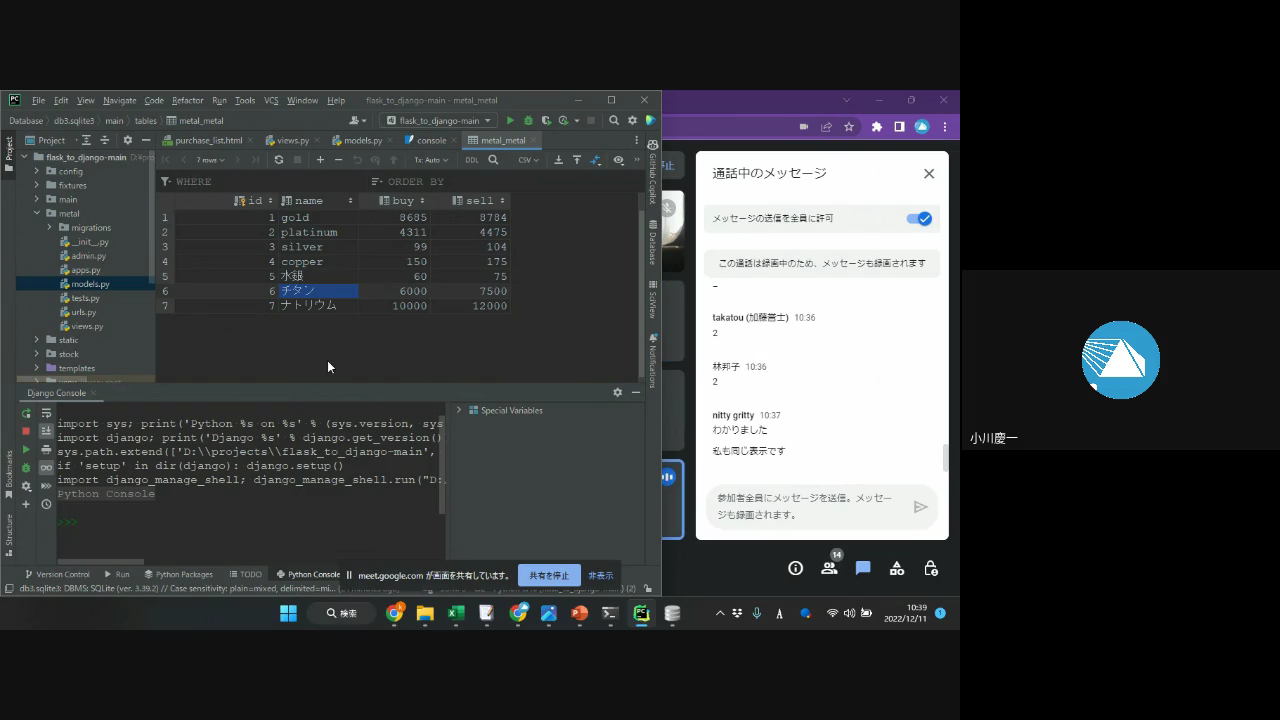Toggle allow everyone to send messages switch
The image size is (1280, 720).
918,218
